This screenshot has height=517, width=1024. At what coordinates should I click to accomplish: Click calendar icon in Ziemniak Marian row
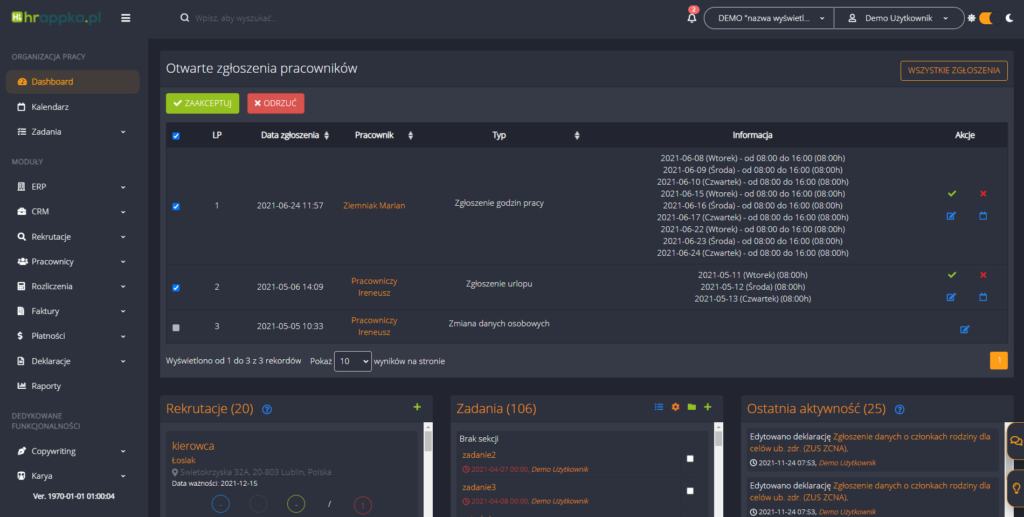click(x=983, y=215)
